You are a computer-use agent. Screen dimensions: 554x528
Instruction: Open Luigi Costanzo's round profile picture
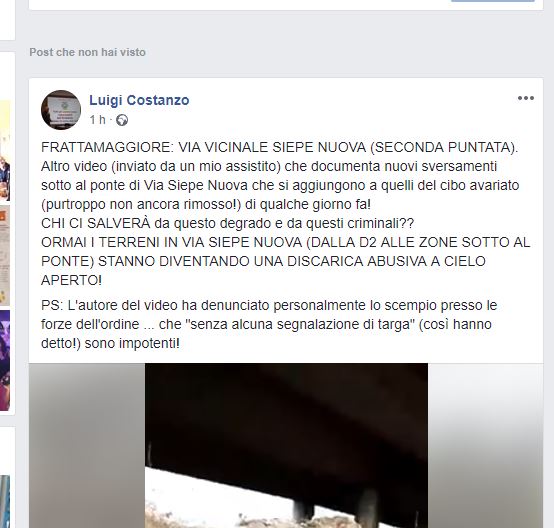(61, 110)
